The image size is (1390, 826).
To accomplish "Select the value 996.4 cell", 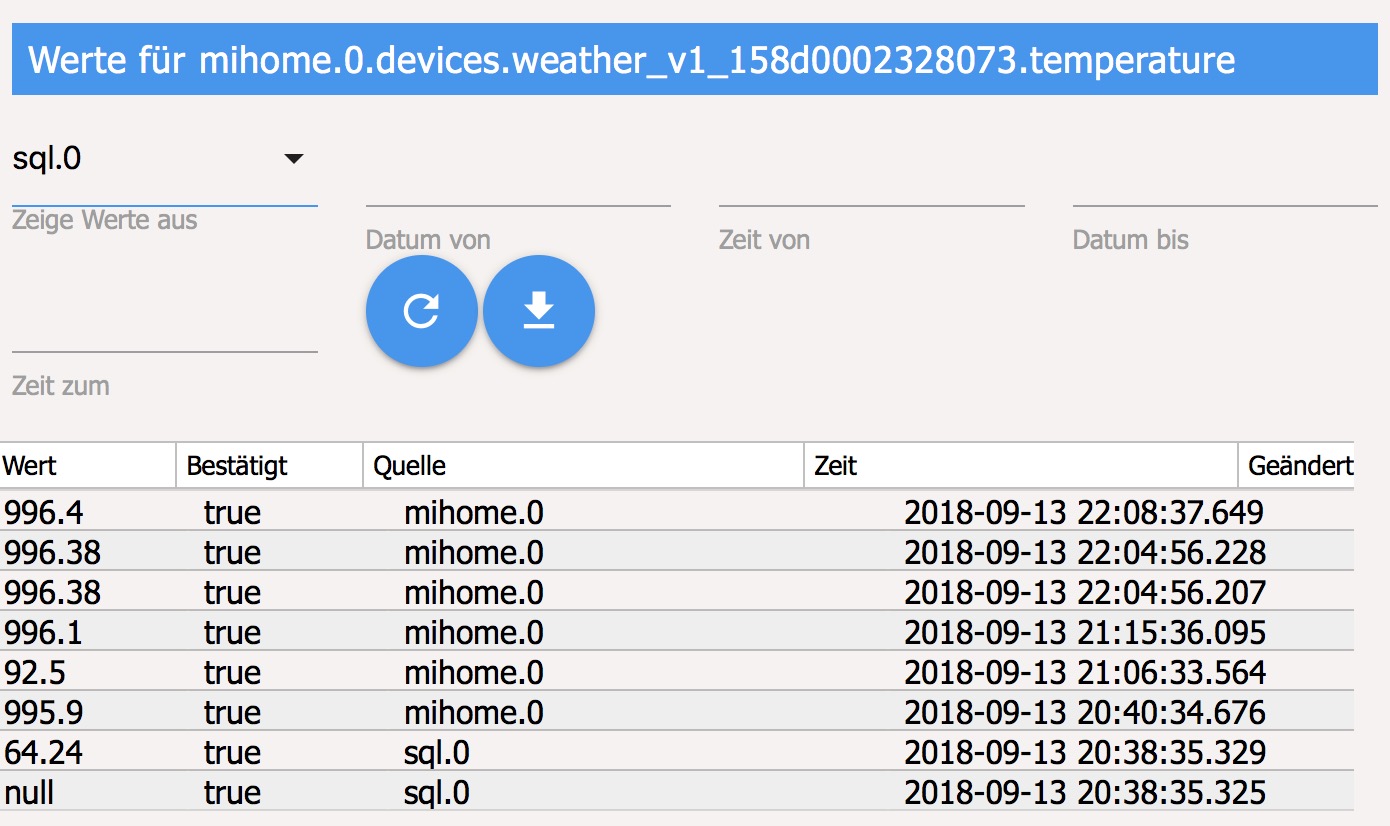I will pos(44,512).
